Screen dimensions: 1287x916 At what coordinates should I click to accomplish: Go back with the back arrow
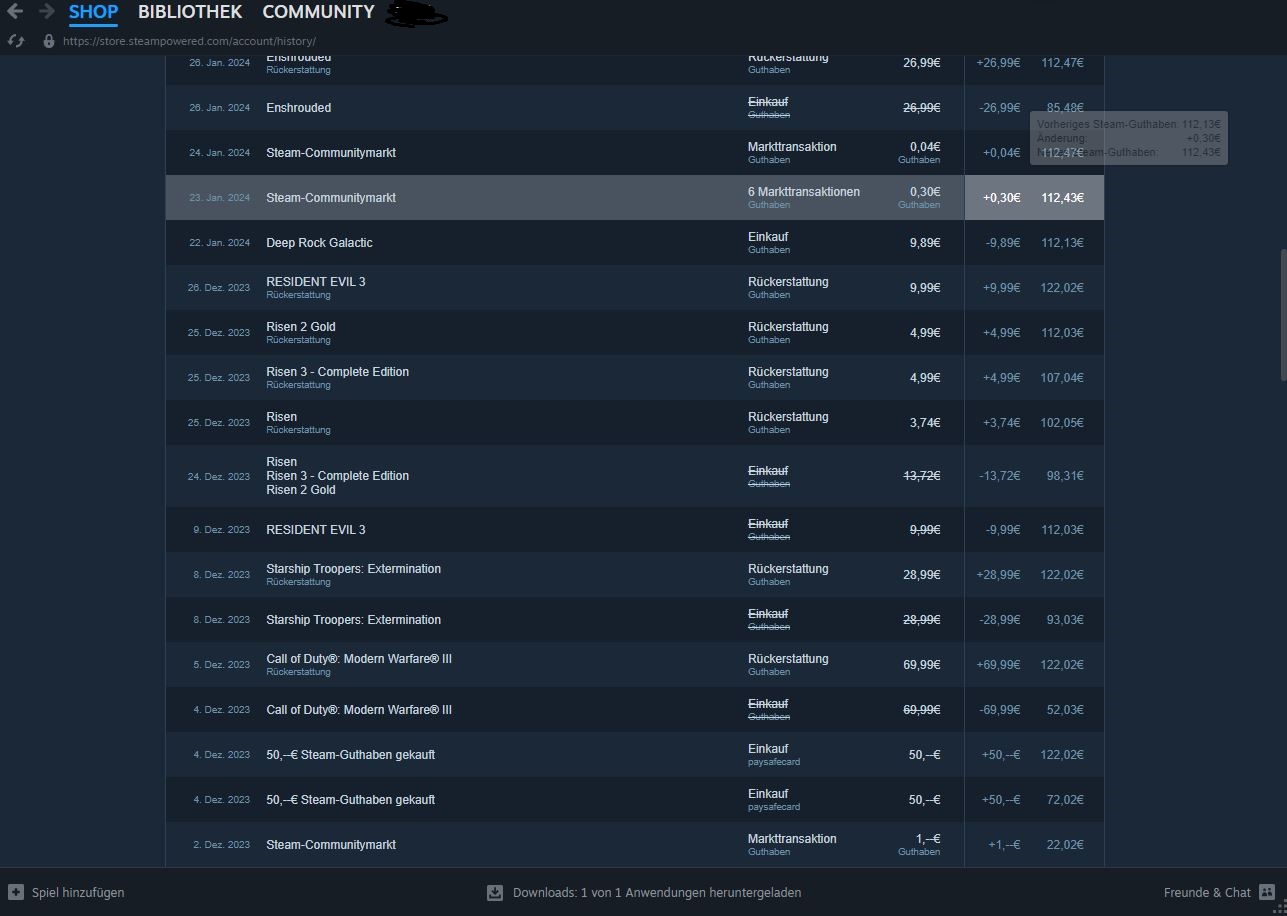(x=15, y=12)
